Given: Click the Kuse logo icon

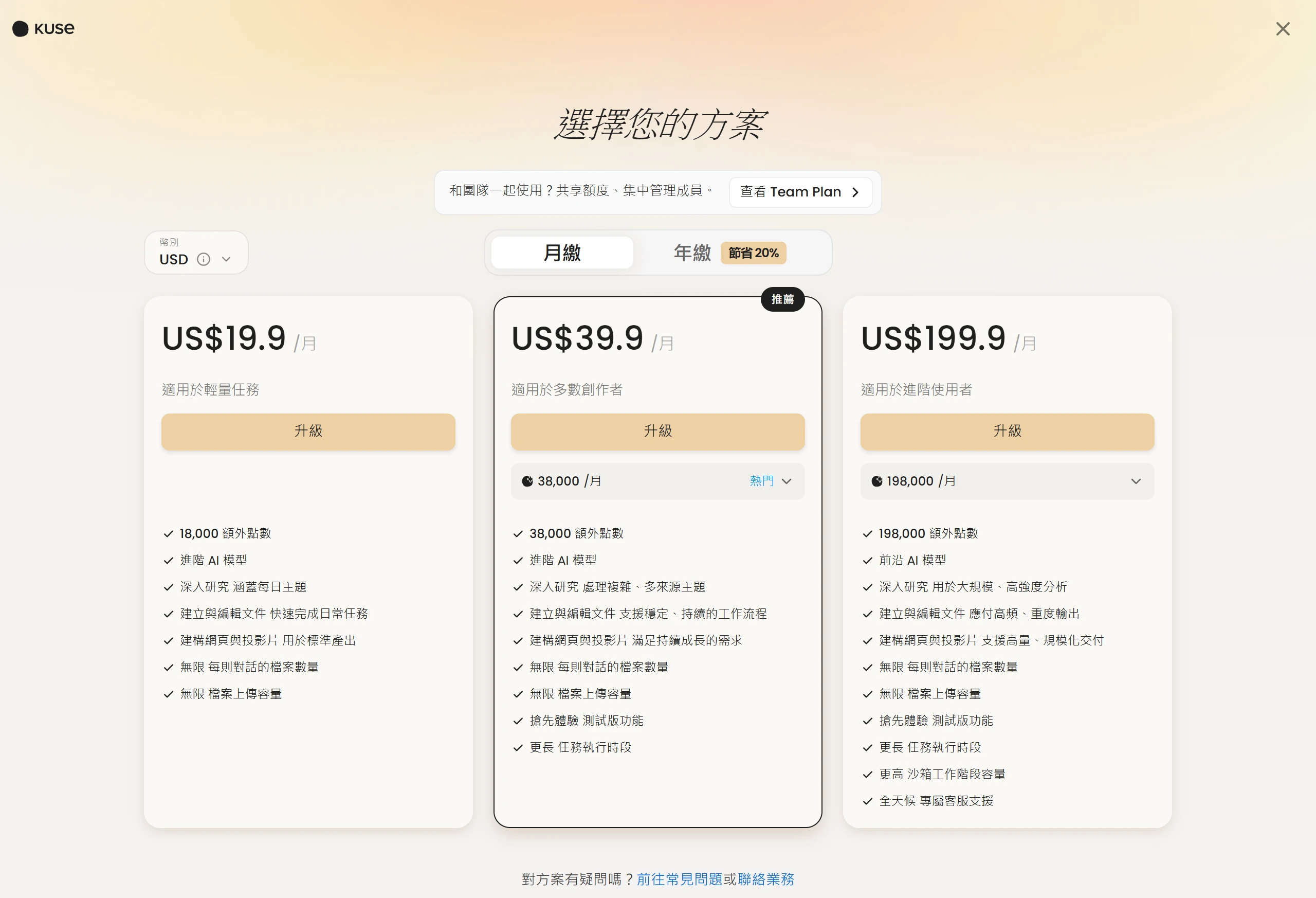Looking at the screenshot, I should click(x=21, y=29).
